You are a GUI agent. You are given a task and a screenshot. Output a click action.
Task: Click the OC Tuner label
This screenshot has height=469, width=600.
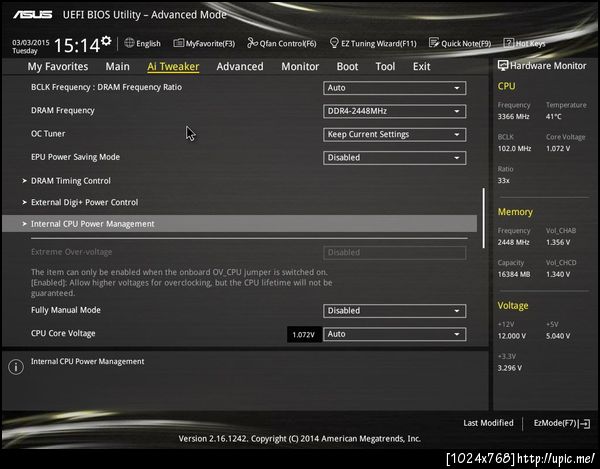click(48, 134)
